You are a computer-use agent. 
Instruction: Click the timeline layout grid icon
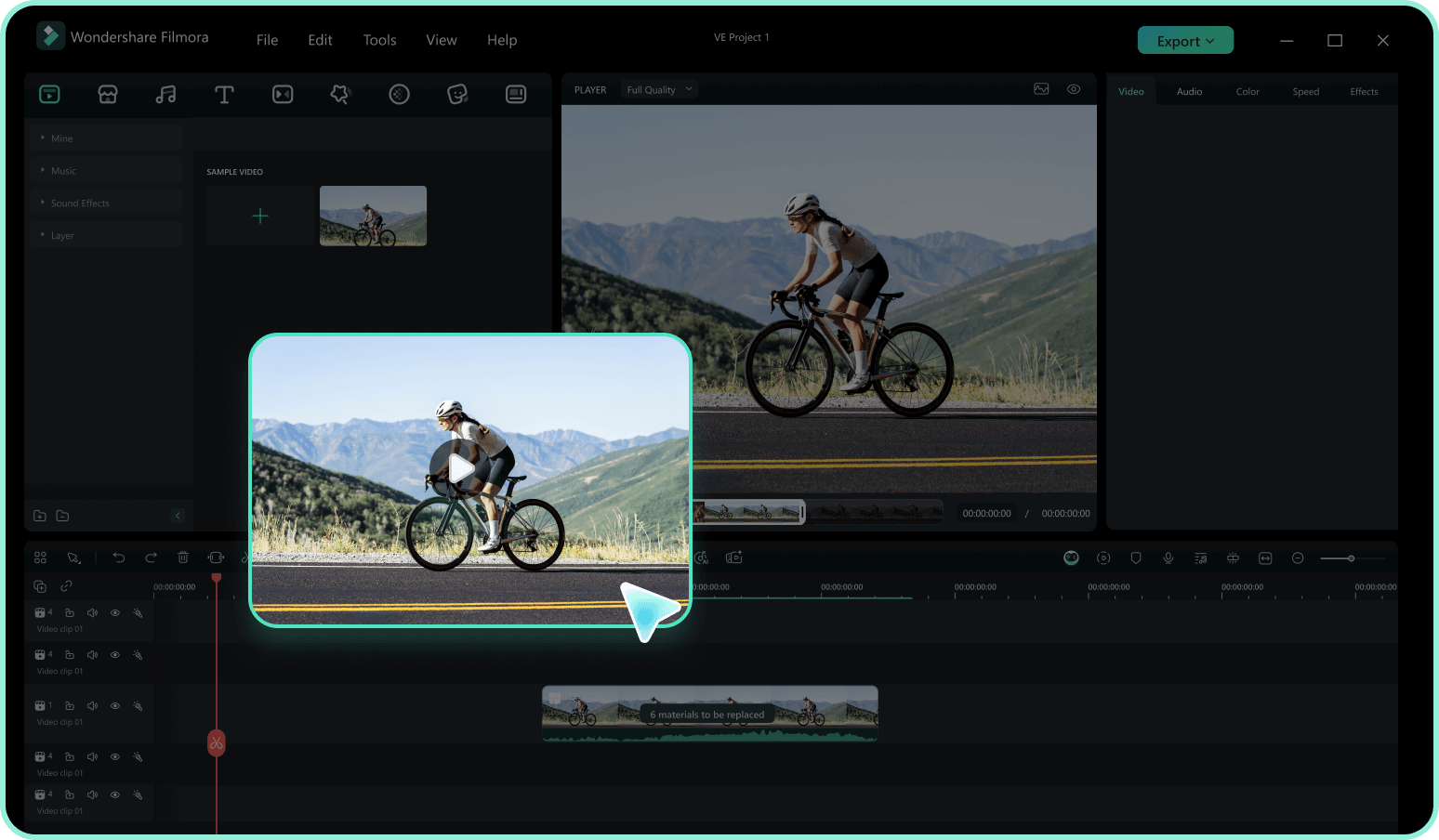tap(40, 558)
